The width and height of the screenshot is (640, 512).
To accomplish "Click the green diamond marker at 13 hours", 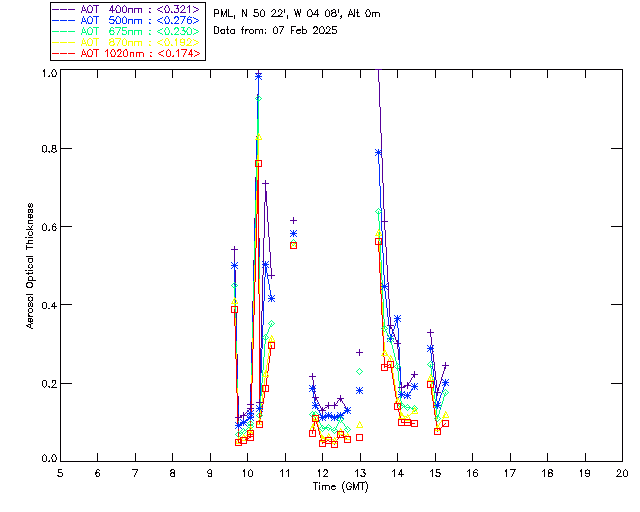I will [360, 372].
